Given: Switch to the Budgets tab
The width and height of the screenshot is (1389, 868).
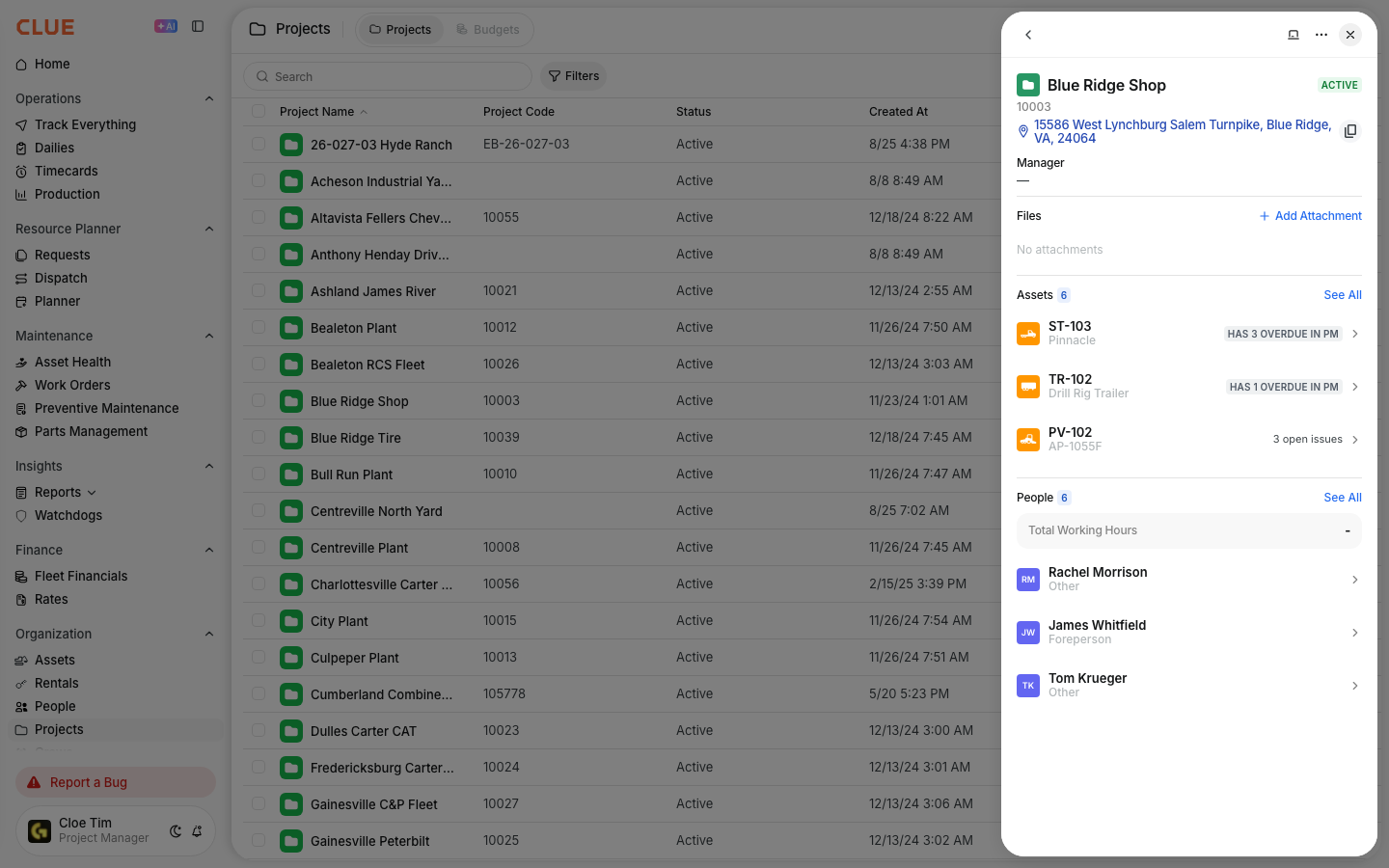Looking at the screenshot, I should [x=488, y=30].
